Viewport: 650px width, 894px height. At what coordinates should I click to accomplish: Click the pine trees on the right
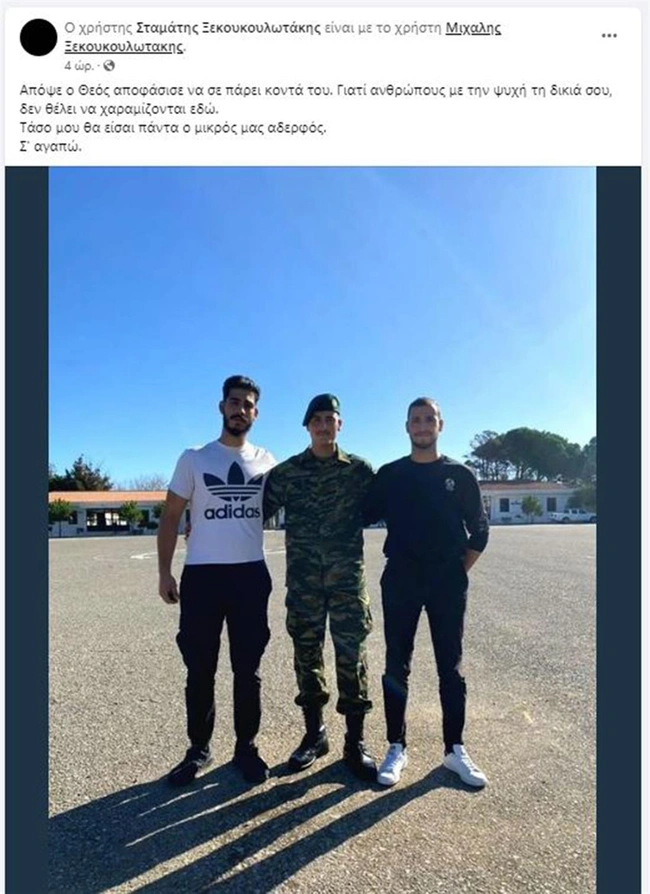point(529,454)
